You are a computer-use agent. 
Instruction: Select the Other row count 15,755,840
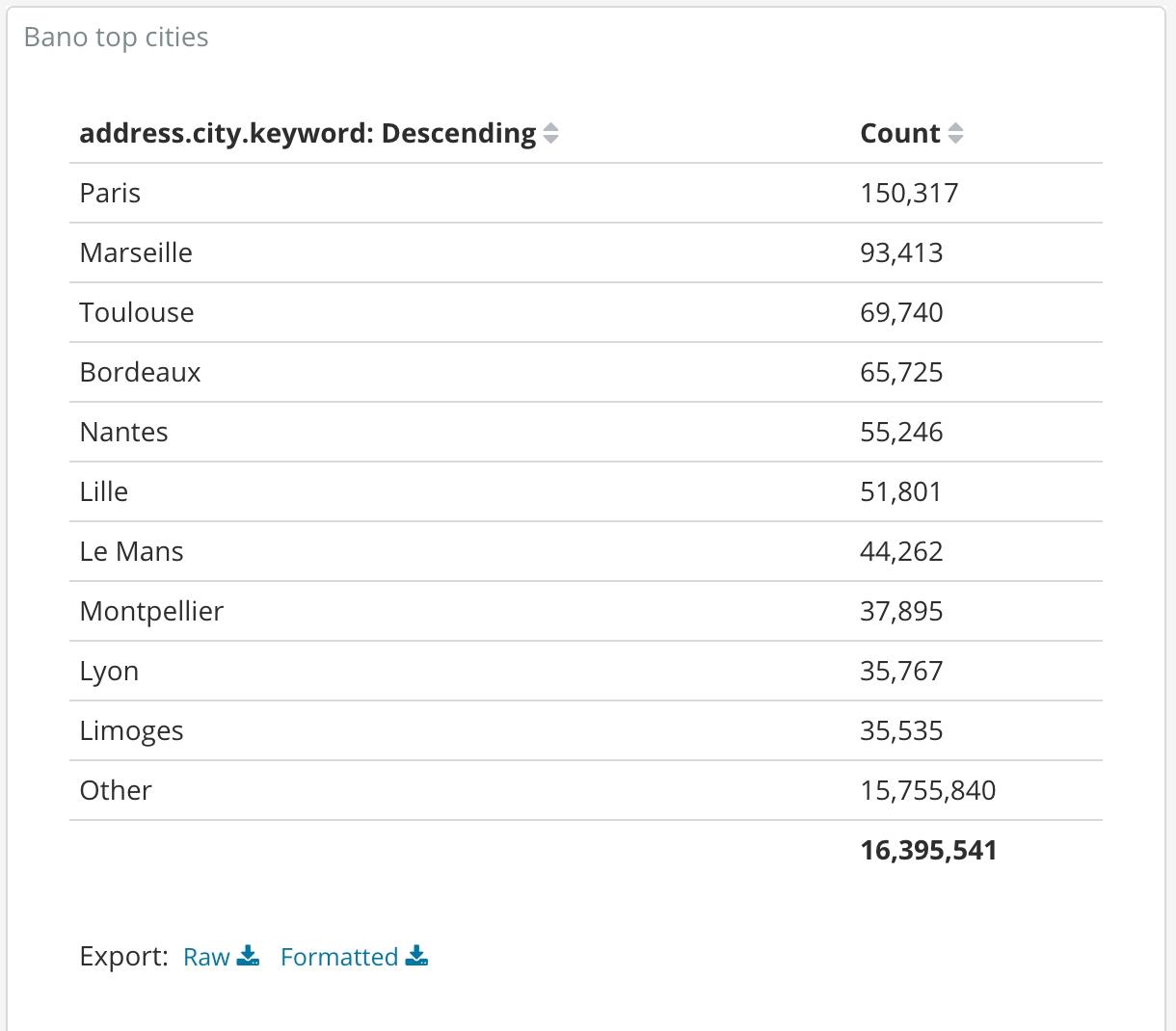tap(927, 790)
